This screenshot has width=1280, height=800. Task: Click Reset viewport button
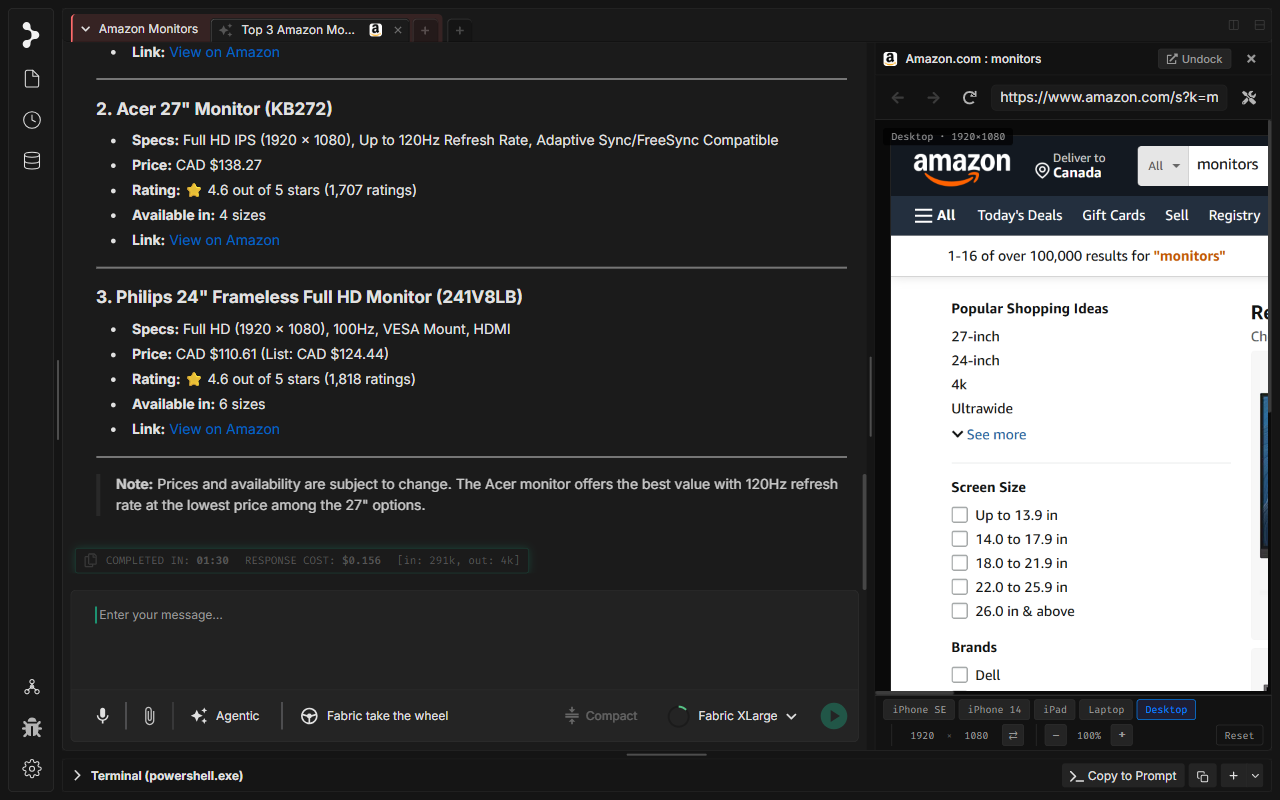[x=1239, y=736]
